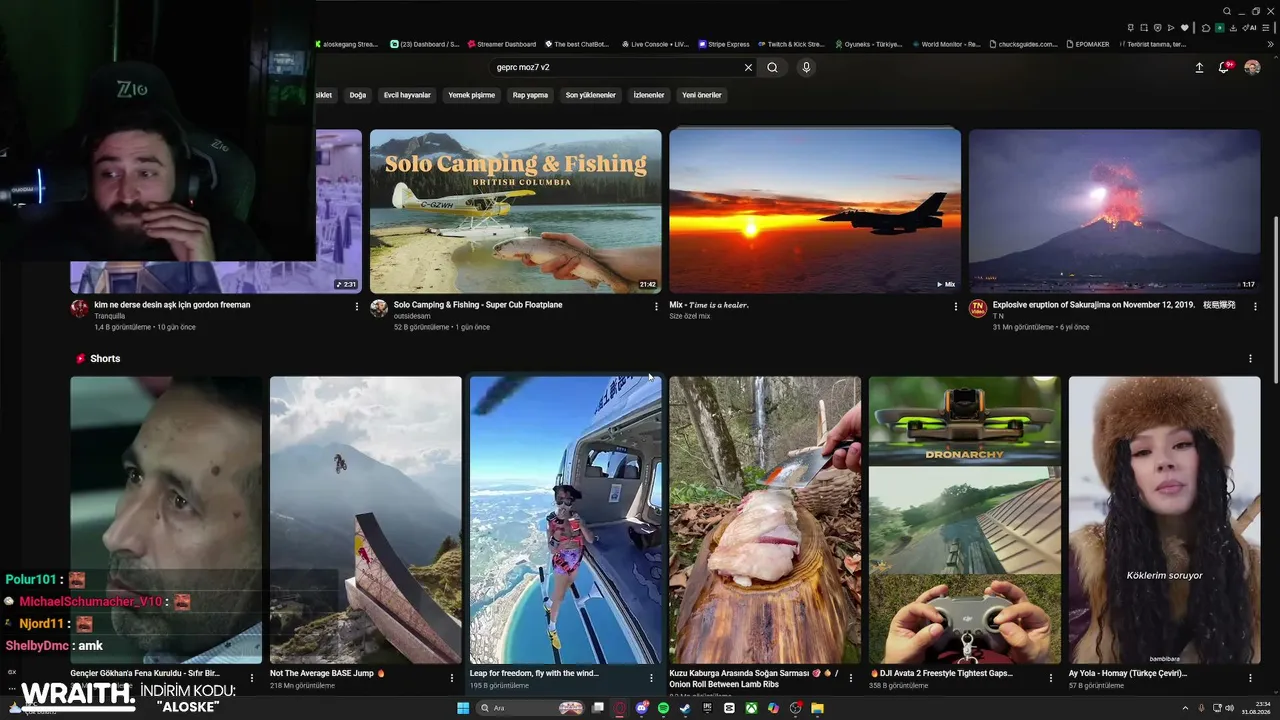This screenshot has width=1280, height=720.
Task: Open Epic Games Launcher from the taskbar
Action: coord(707,708)
